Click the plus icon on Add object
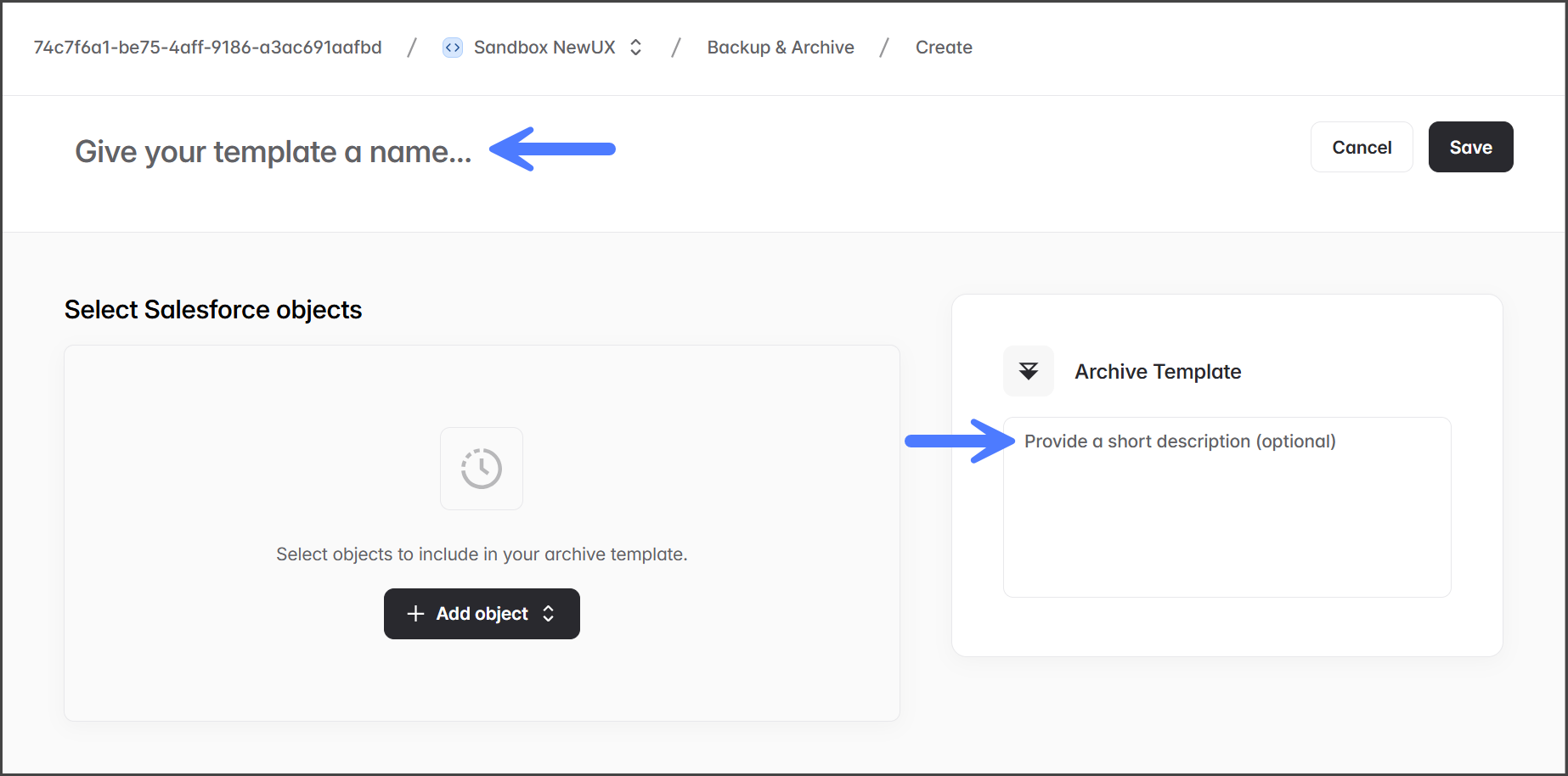This screenshot has width=1568, height=776. click(415, 614)
